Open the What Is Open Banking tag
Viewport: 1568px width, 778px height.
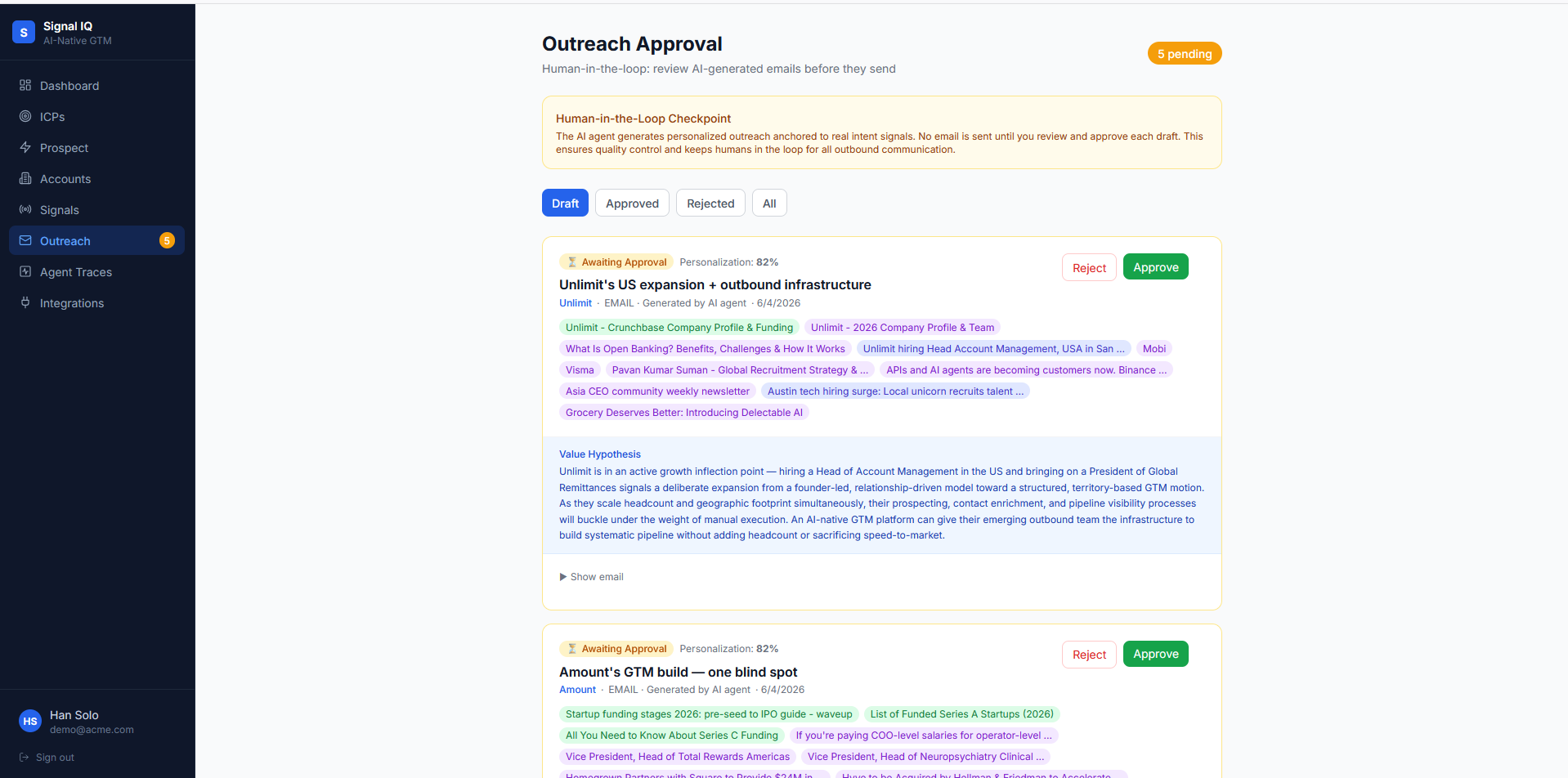[x=706, y=349]
